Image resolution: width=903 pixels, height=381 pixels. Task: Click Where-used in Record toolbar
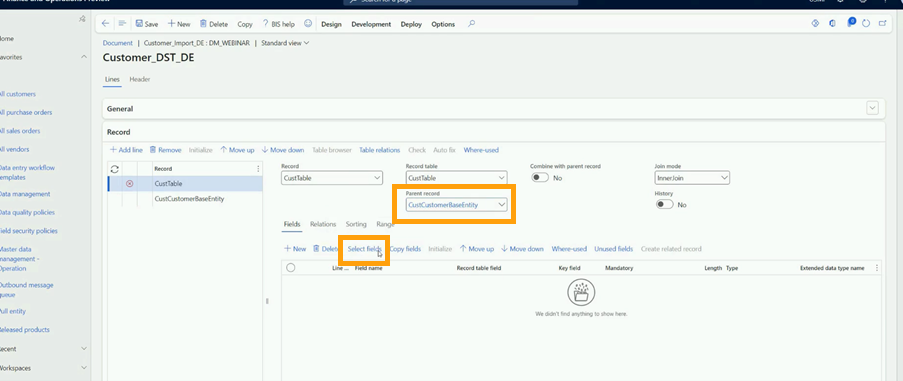click(481, 150)
